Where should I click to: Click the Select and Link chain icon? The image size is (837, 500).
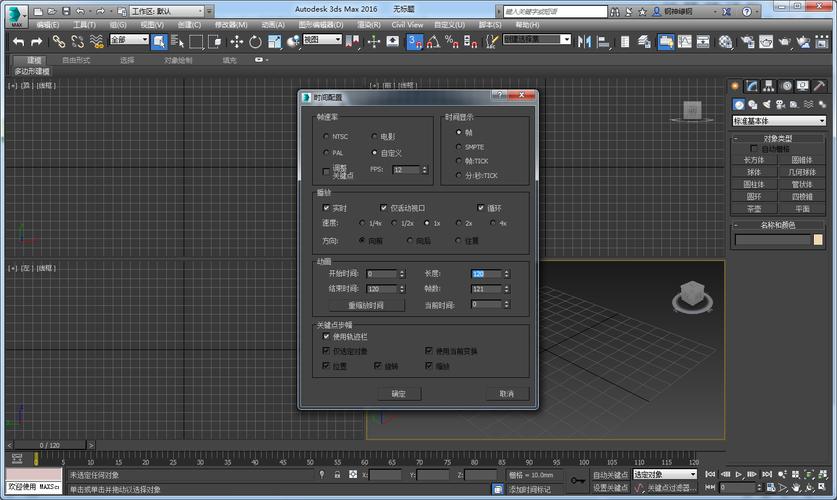click(x=59, y=41)
